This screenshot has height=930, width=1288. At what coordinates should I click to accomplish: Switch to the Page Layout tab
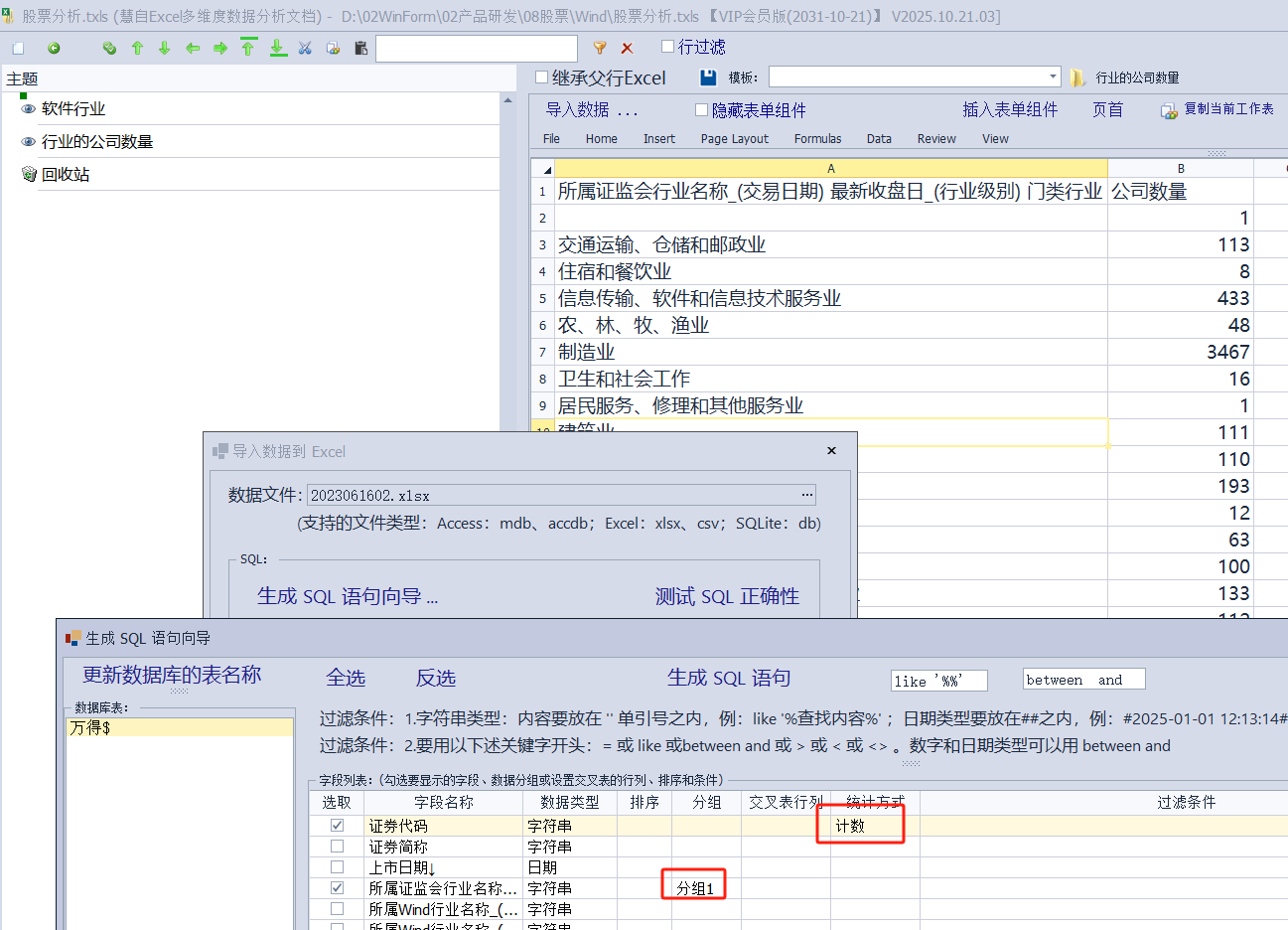click(x=734, y=139)
